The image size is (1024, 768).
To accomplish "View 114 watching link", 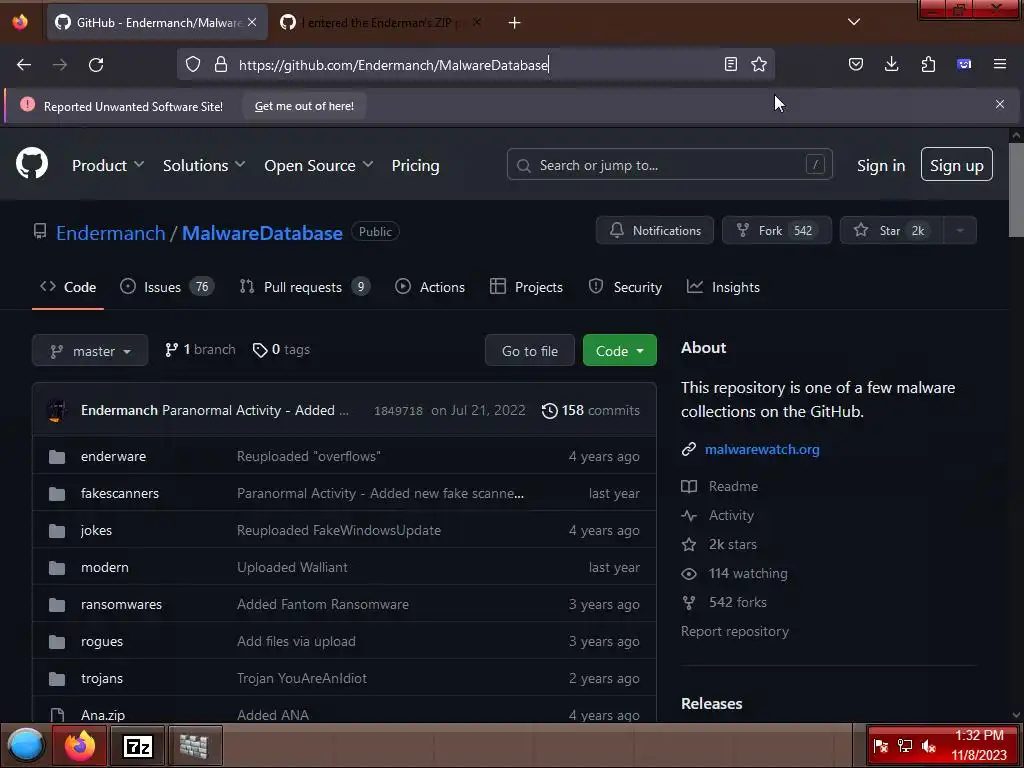I will [x=748, y=573].
